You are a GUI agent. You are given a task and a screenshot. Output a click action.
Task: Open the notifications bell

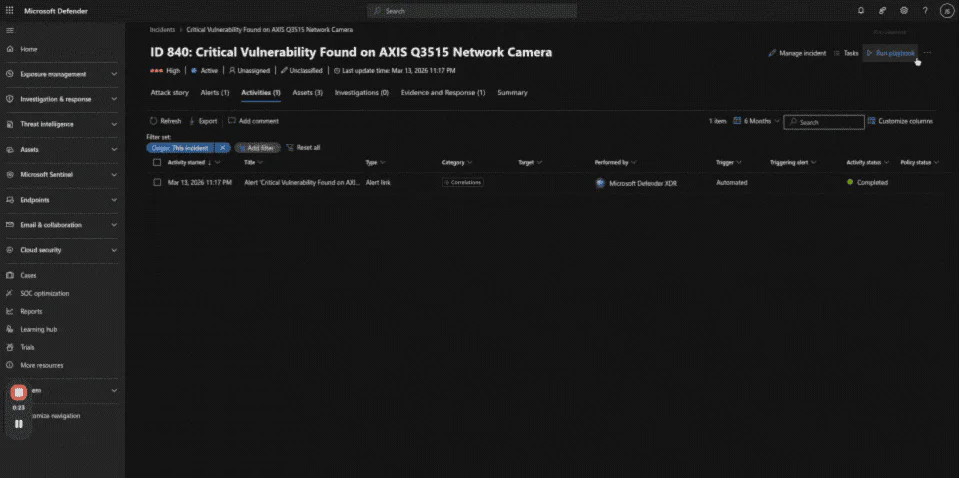860,10
